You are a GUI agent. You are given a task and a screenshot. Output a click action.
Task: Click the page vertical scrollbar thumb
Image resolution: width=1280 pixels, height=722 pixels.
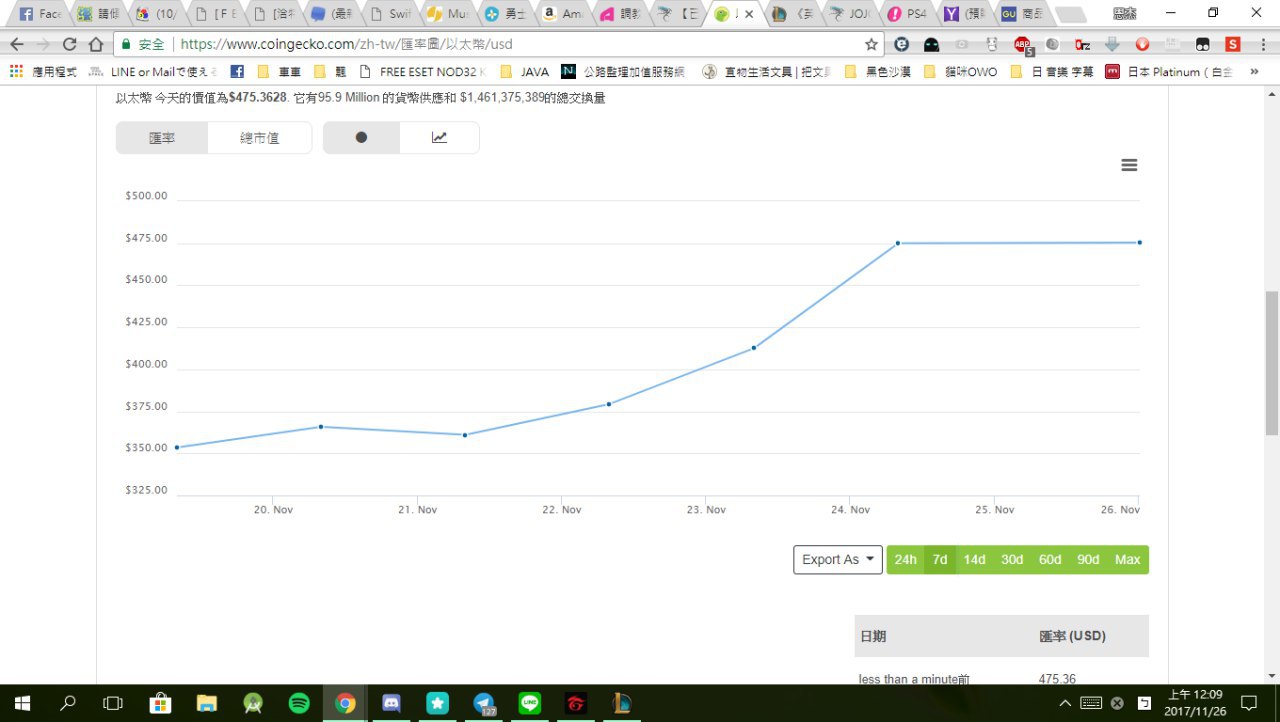tap(1272, 365)
